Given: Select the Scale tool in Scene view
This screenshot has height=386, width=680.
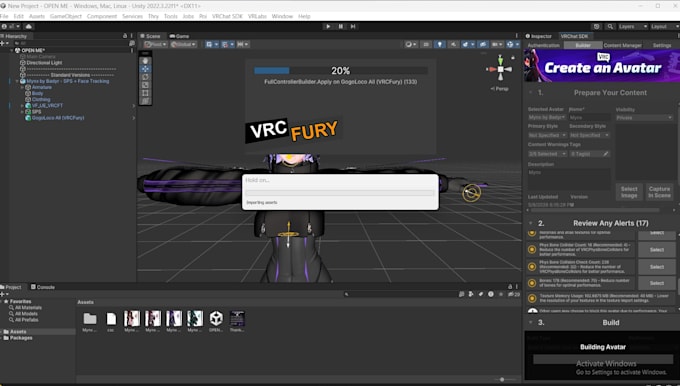Looking at the screenshot, I should [145, 85].
